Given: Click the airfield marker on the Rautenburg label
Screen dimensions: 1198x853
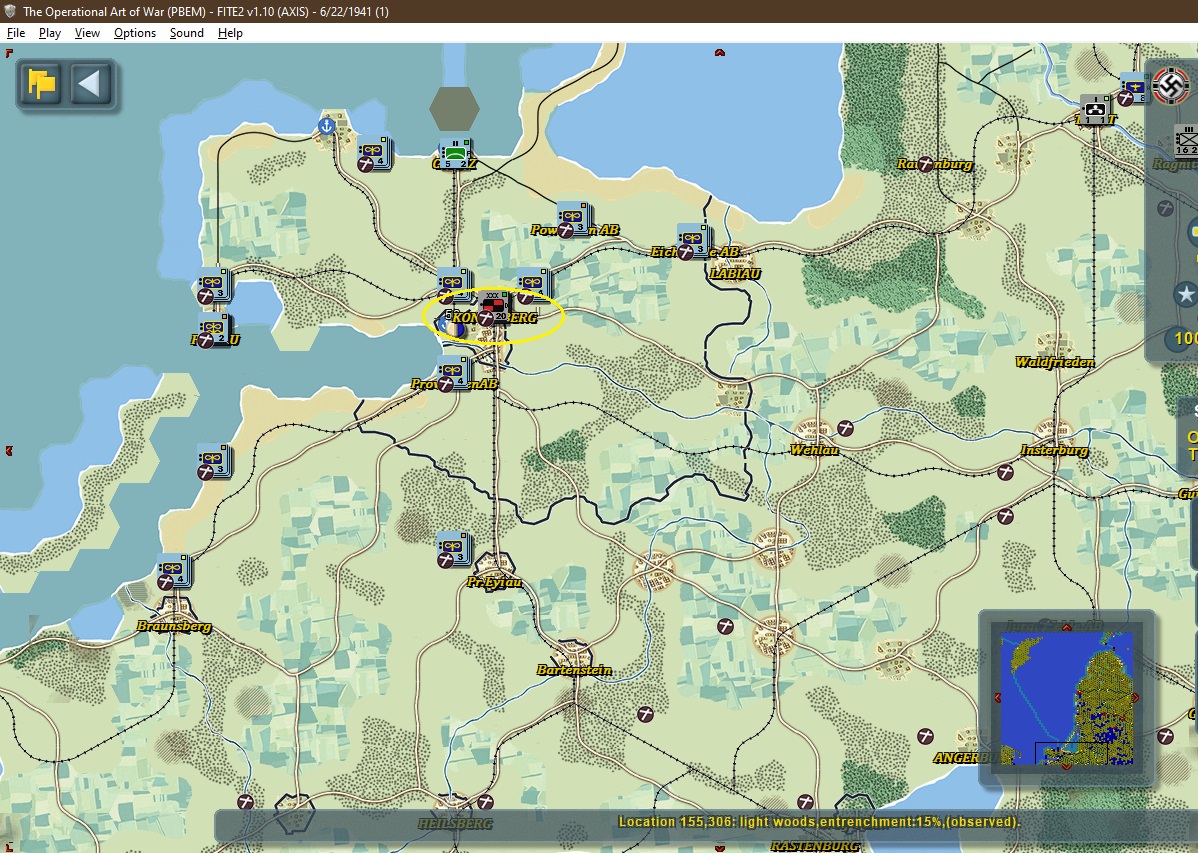Looking at the screenshot, I should point(925,164).
